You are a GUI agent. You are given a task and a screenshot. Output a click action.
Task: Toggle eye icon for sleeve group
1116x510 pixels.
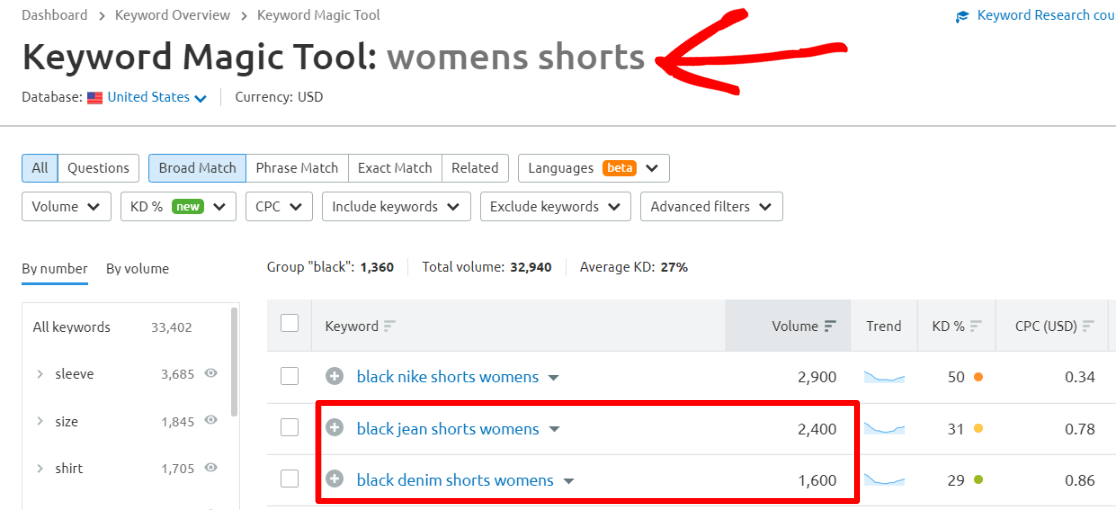pyautogui.click(x=211, y=373)
